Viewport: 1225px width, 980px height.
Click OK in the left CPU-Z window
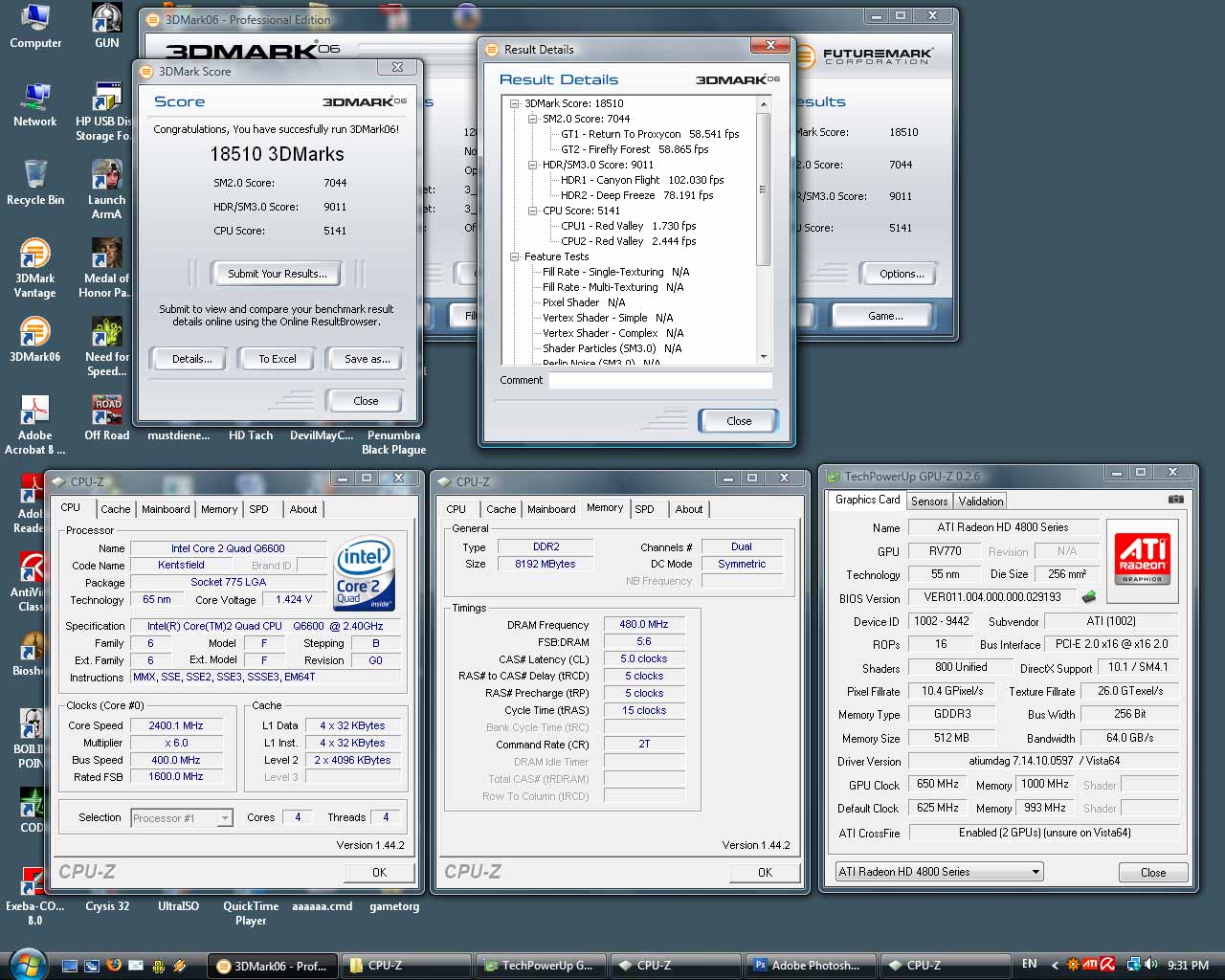click(379, 872)
